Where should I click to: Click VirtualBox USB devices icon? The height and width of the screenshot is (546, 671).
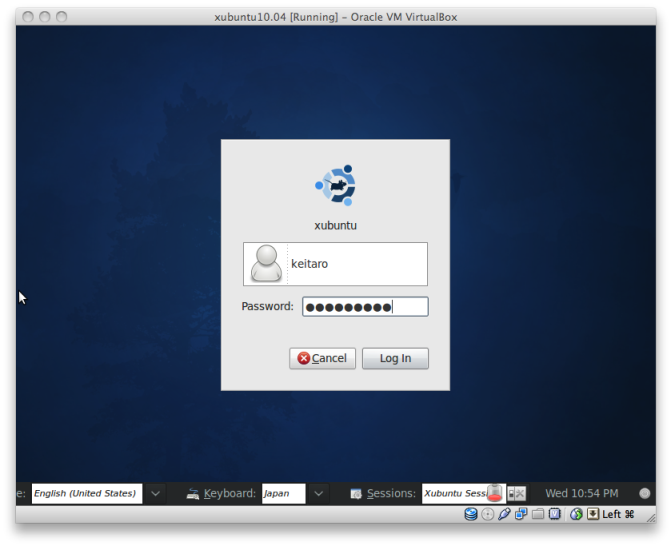(x=504, y=514)
